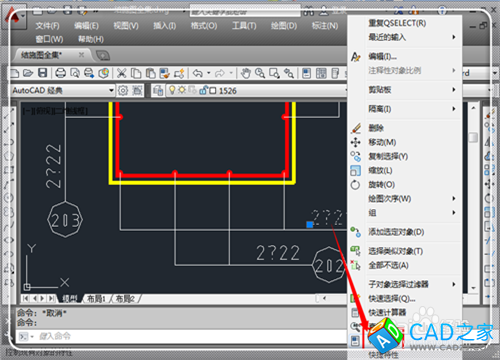Toggle the layer freeze sun icon
This screenshot has width=500, height=360.
pos(182,90)
